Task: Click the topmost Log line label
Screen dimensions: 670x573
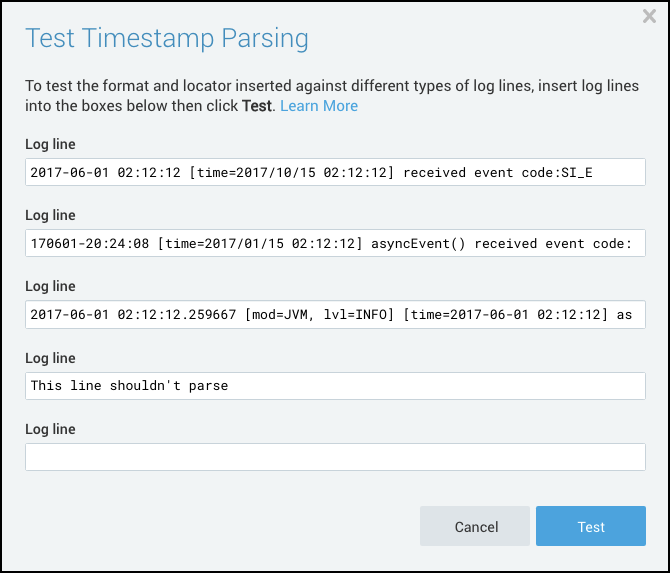Action: 50,144
